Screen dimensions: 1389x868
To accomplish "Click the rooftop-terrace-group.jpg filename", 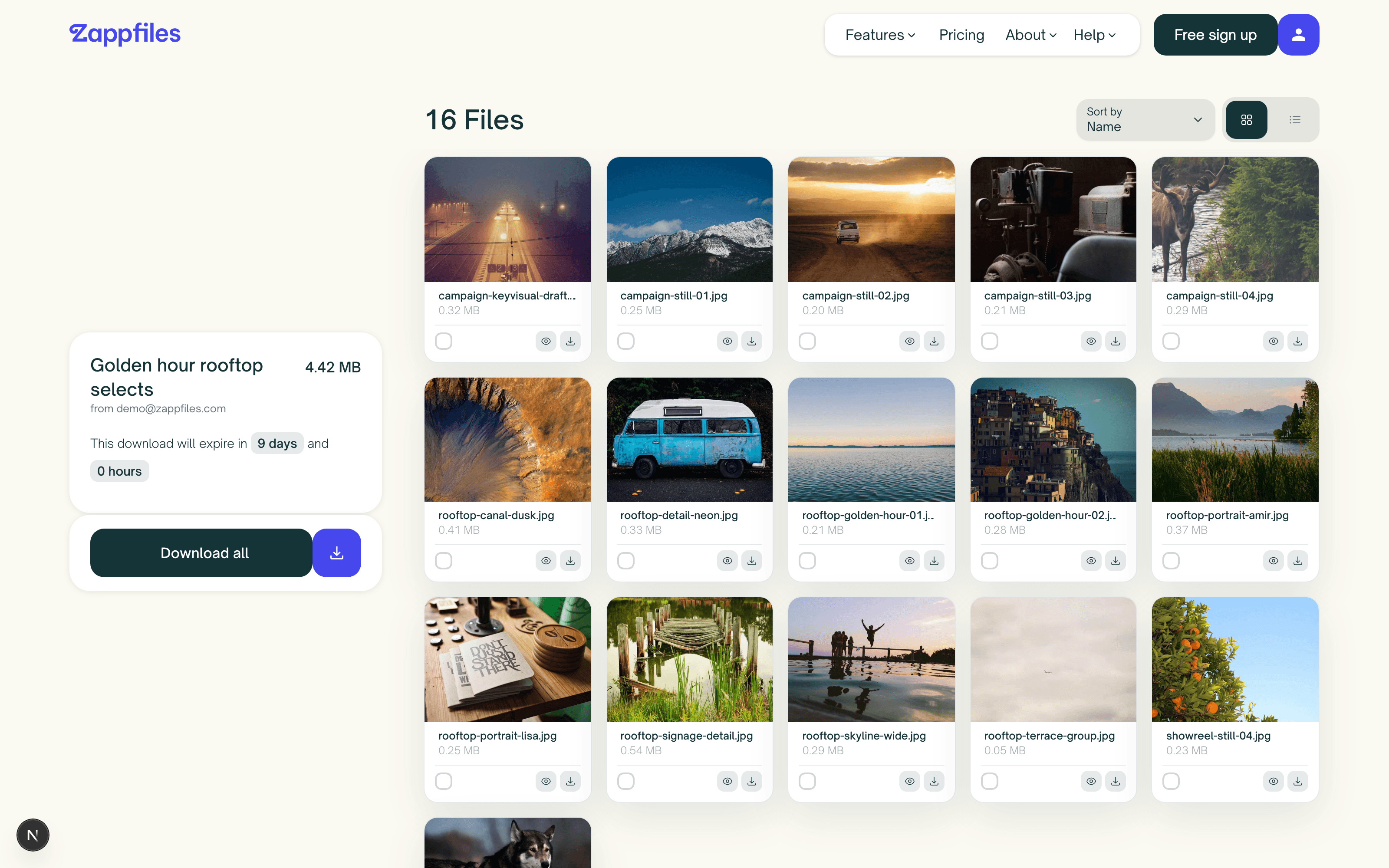I will point(1049,735).
